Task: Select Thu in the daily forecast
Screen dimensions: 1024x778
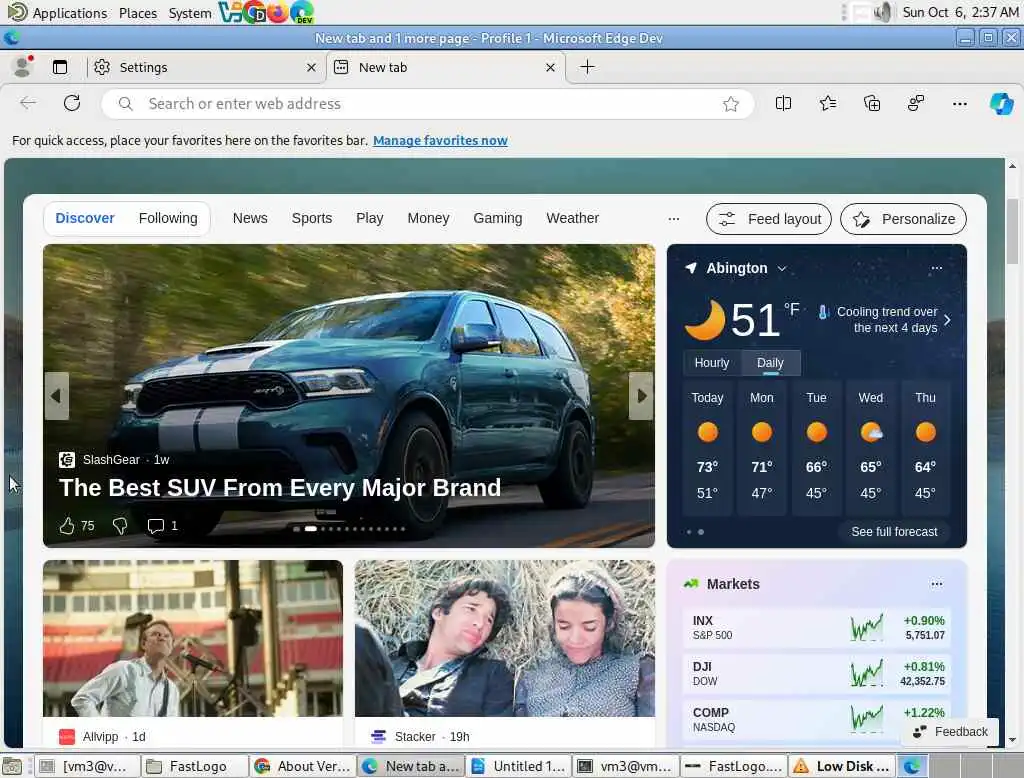Action: 925,449
